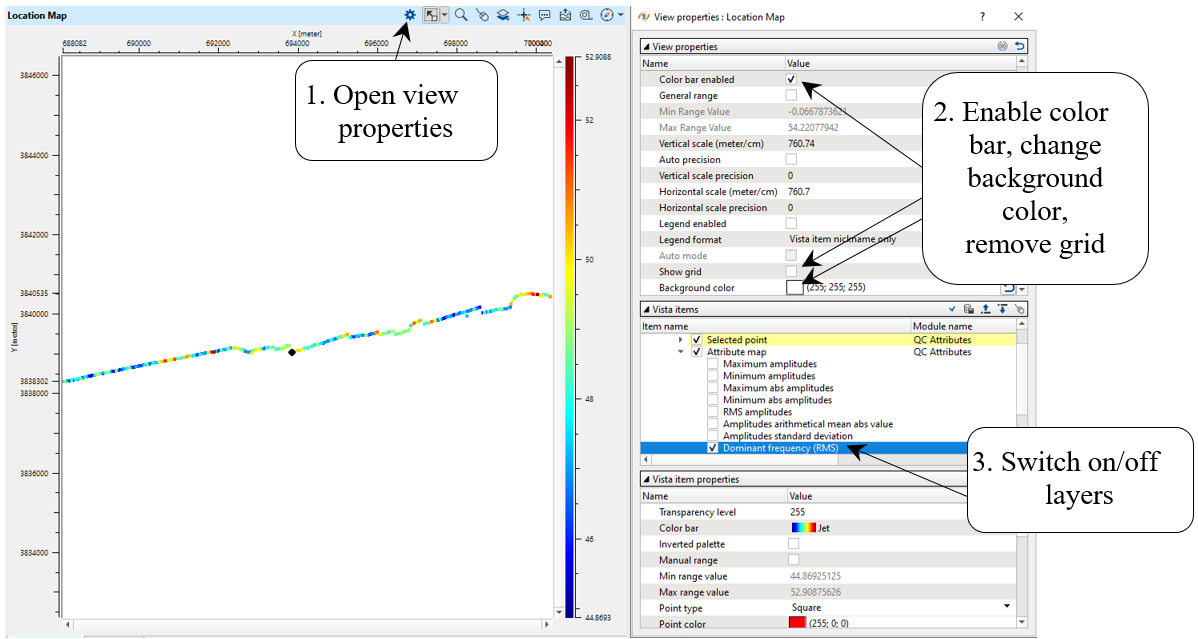The width and height of the screenshot is (1198, 639).
Task: Check the RMS amplitudes layer
Action: (x=713, y=412)
